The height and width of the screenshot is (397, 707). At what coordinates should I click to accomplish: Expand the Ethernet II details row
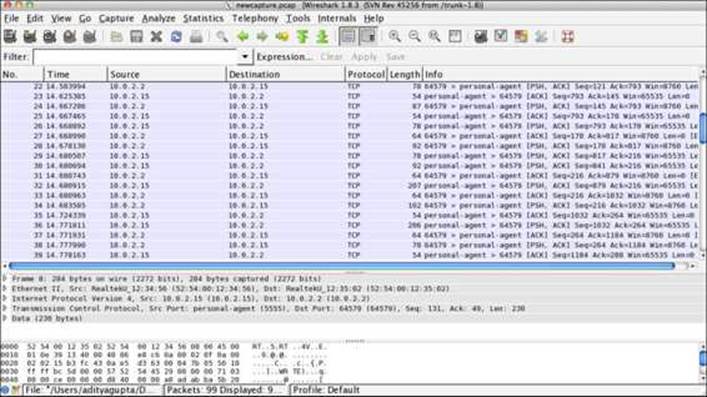click(x=5, y=289)
